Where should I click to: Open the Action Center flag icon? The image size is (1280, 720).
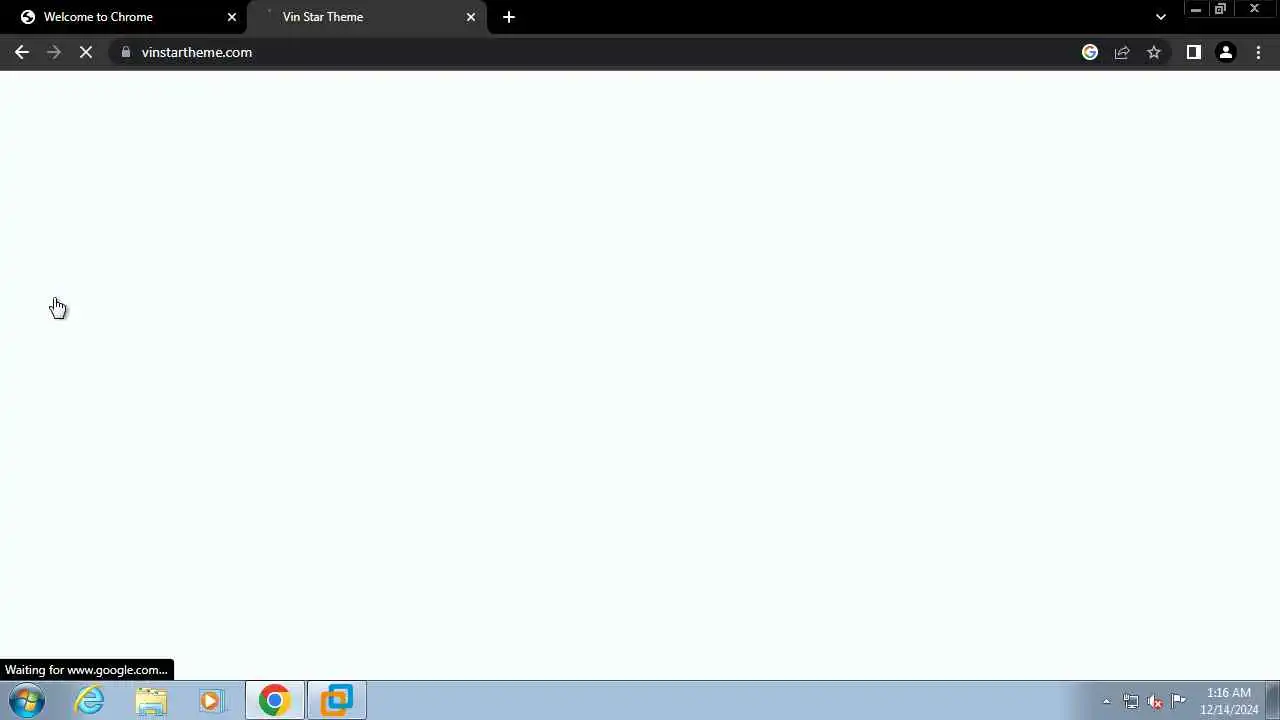pyautogui.click(x=1179, y=701)
